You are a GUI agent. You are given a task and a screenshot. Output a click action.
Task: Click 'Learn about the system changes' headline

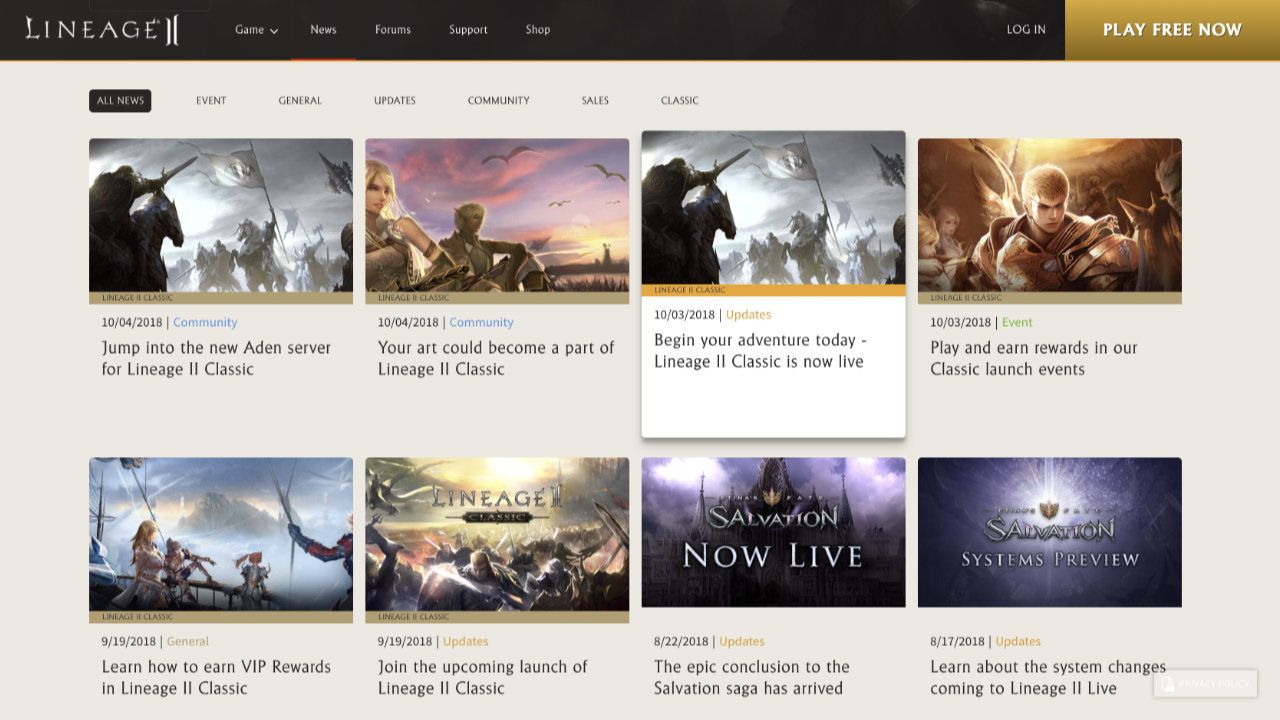(x=1048, y=677)
